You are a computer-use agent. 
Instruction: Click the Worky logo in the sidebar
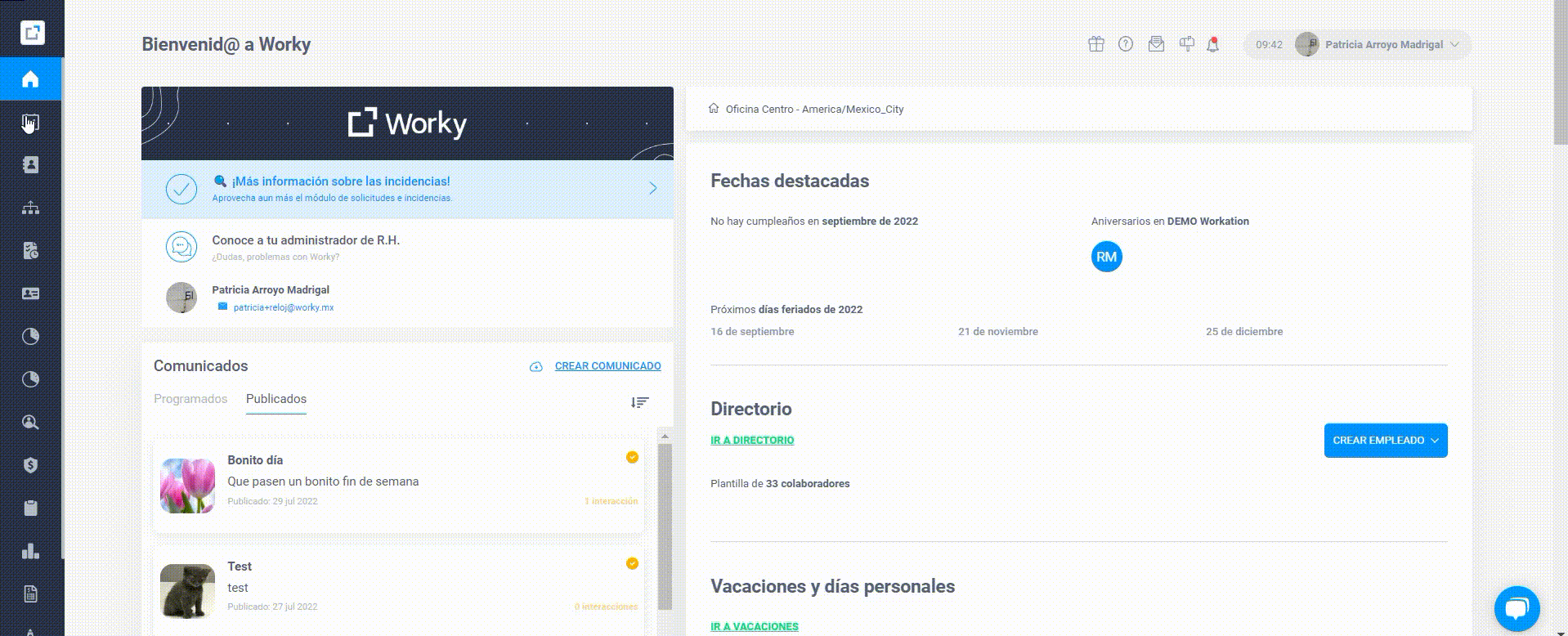[31, 33]
